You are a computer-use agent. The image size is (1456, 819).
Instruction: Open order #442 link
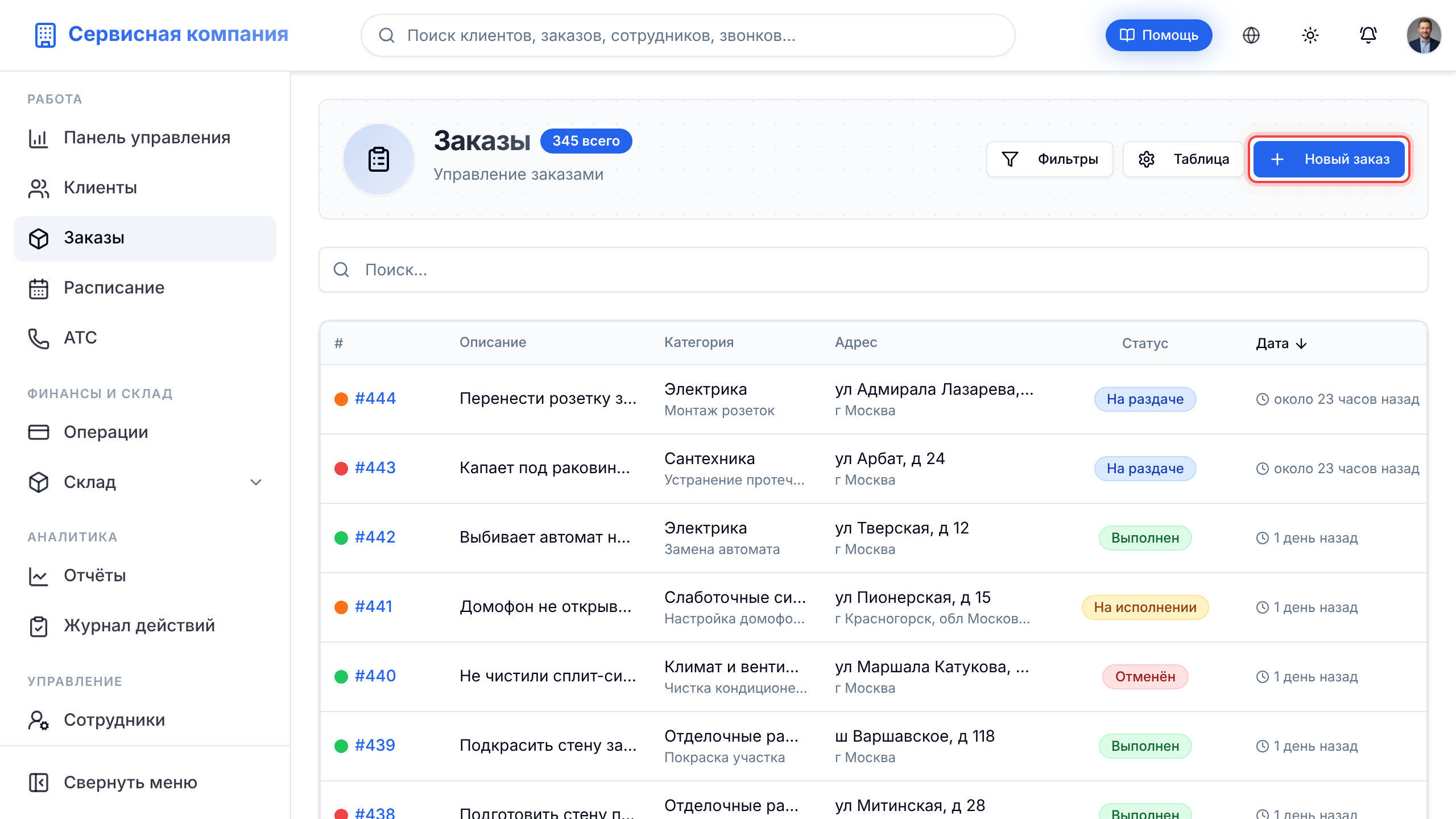375,537
